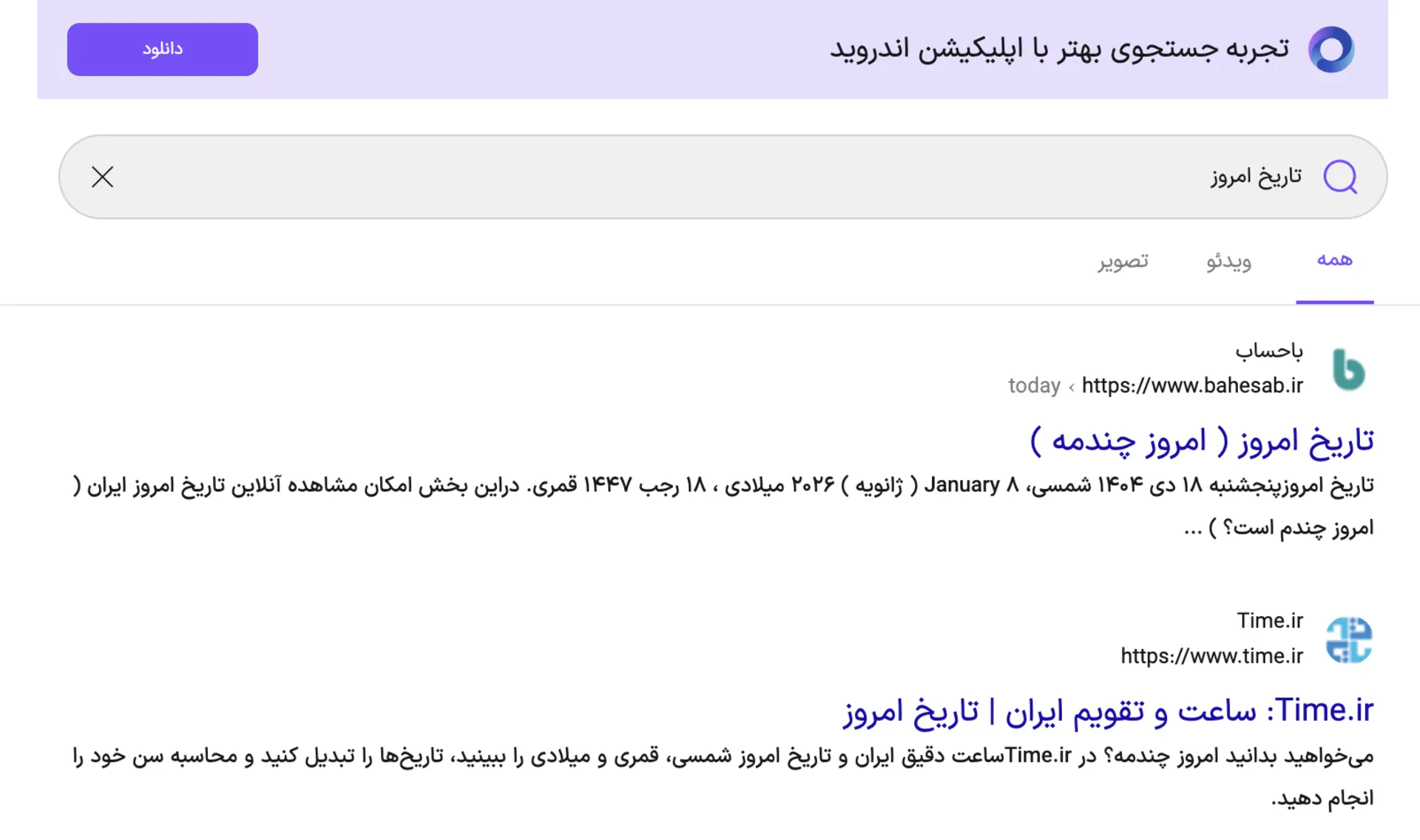This screenshot has width=1420, height=840.
Task: Open the Time.ir ساعت و تقویم ایران result
Action: pyautogui.click(x=1109, y=711)
